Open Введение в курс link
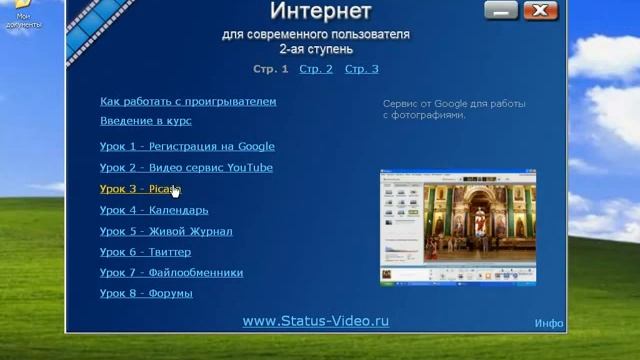This screenshot has height=360, width=640. coord(146,121)
